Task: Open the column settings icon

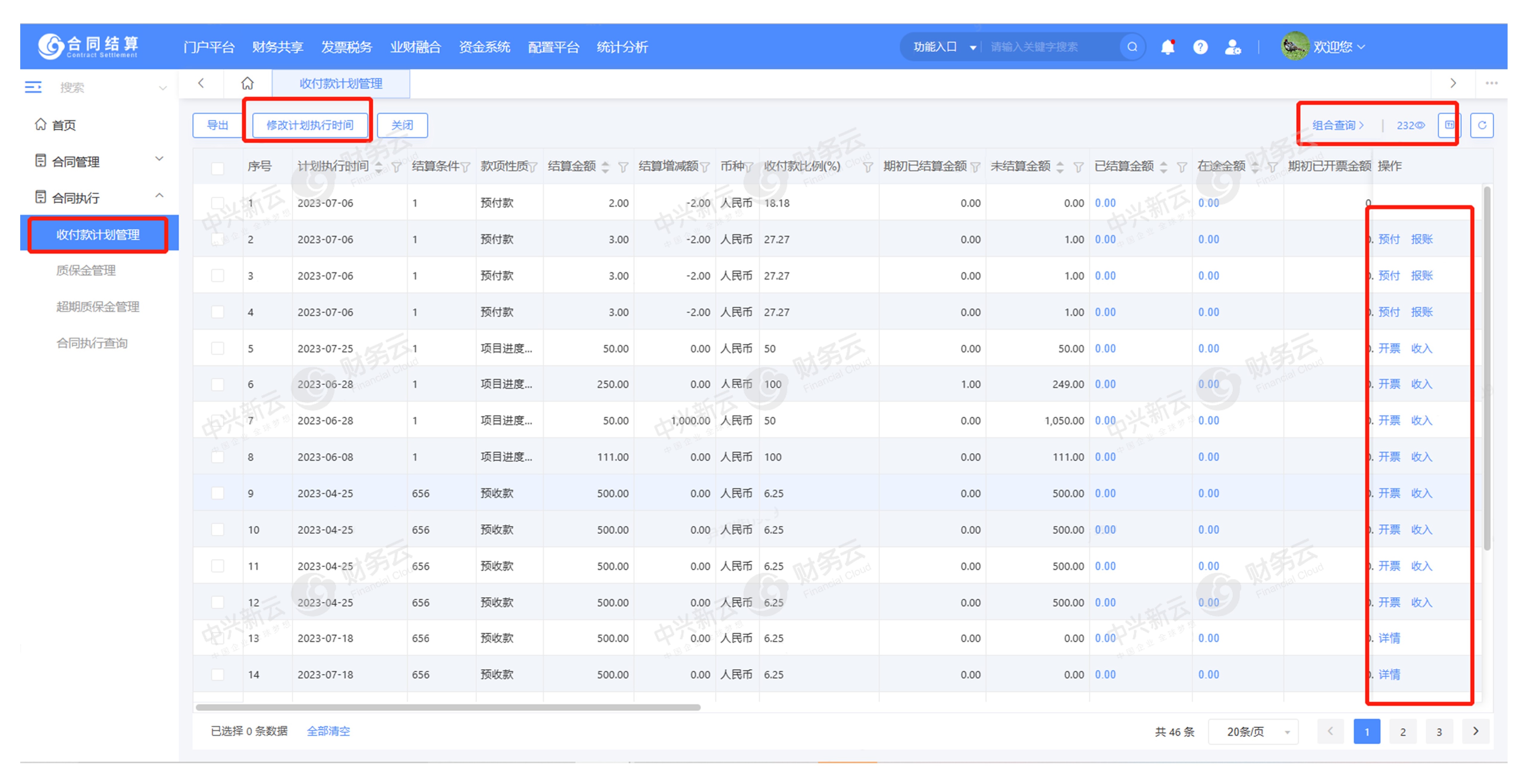Action: click(x=1449, y=125)
